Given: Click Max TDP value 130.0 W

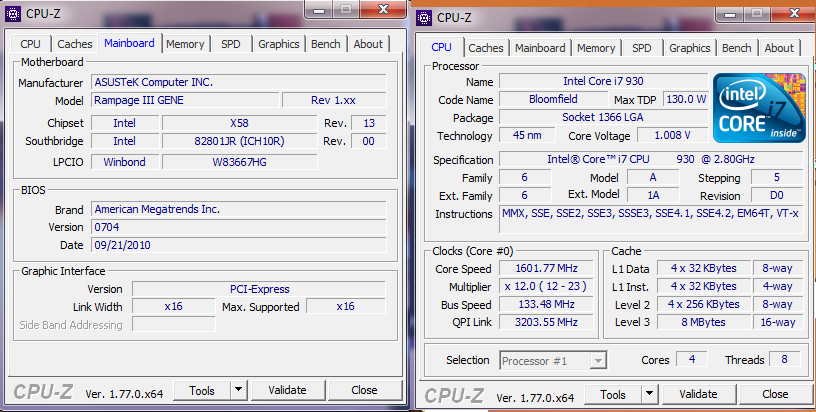Looking at the screenshot, I should [686, 99].
